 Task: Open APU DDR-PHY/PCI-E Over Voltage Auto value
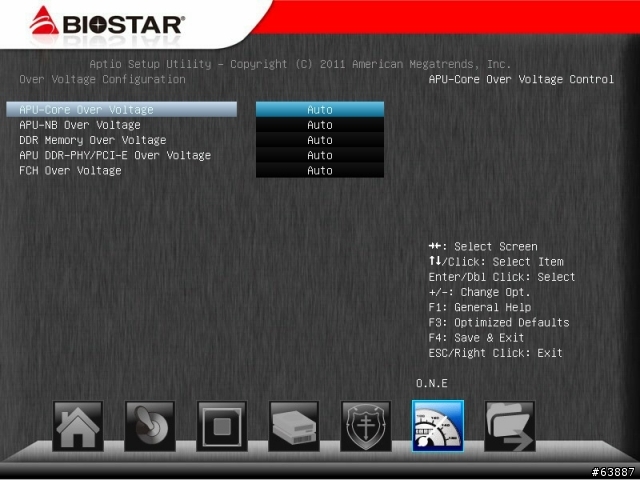(x=320, y=155)
